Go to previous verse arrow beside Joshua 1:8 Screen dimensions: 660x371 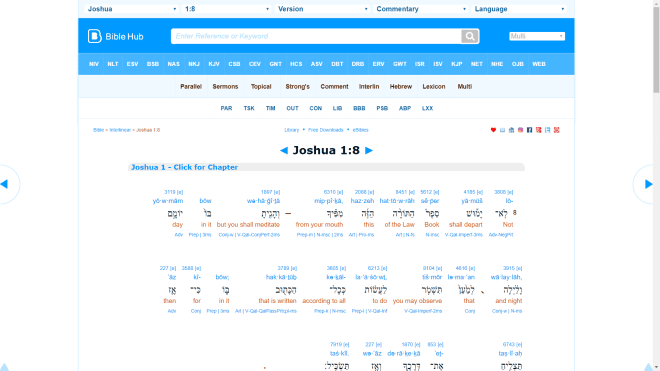[x=284, y=150]
